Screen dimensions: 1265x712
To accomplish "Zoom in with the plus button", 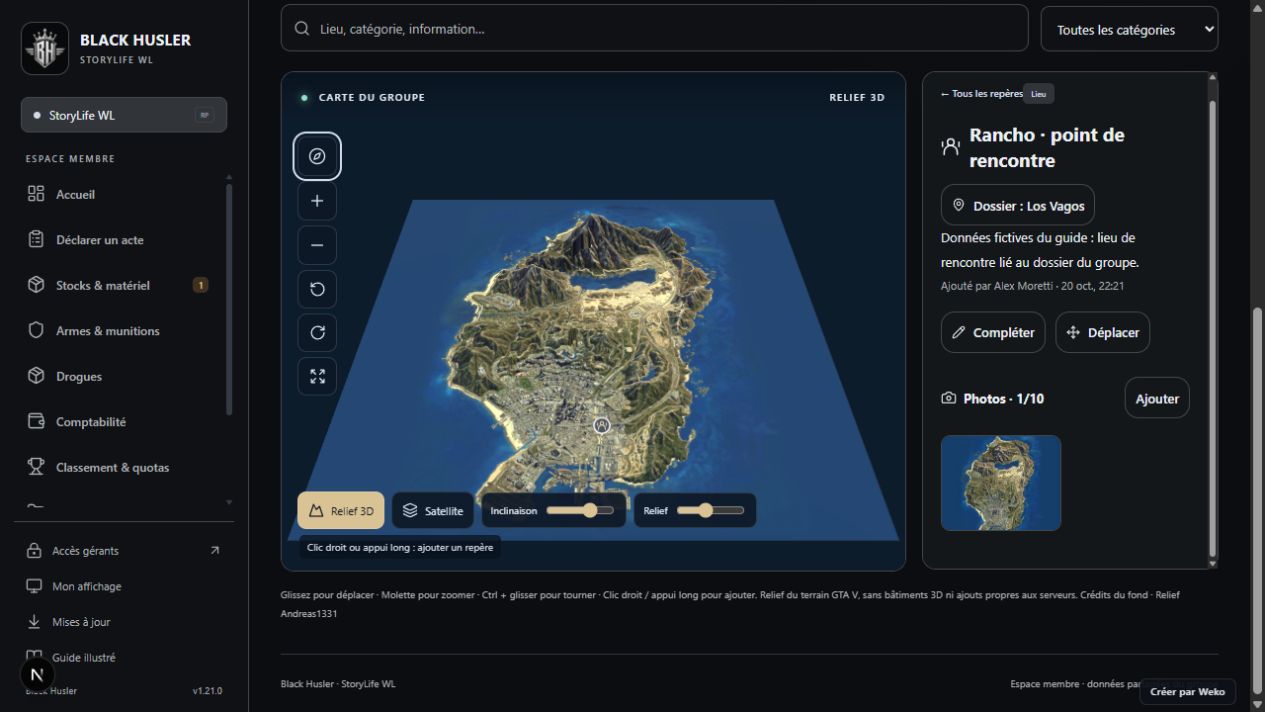I will click(317, 201).
